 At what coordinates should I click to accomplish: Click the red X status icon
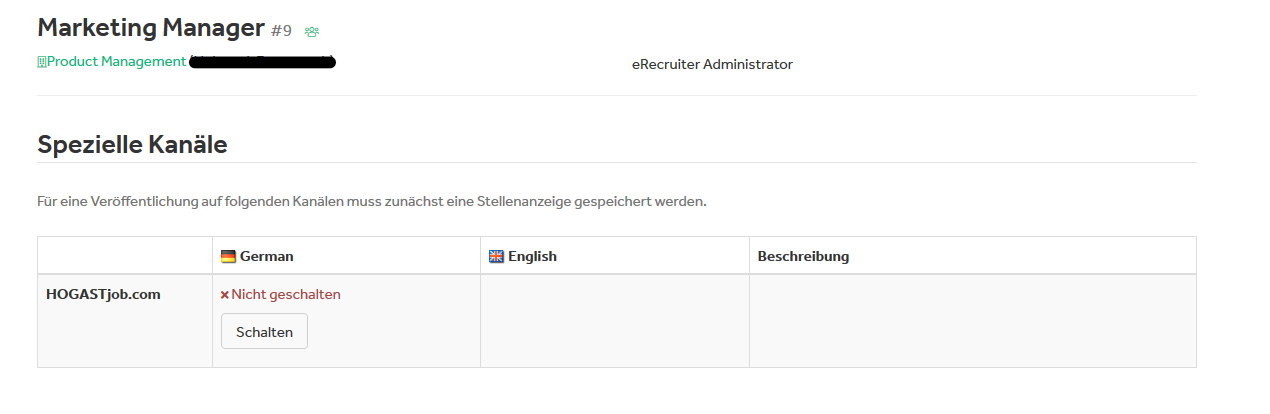pos(225,295)
